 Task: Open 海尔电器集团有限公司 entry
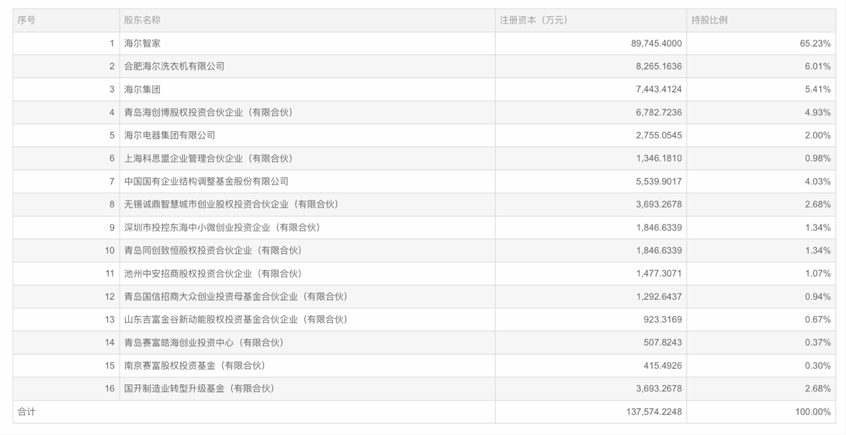coord(169,135)
